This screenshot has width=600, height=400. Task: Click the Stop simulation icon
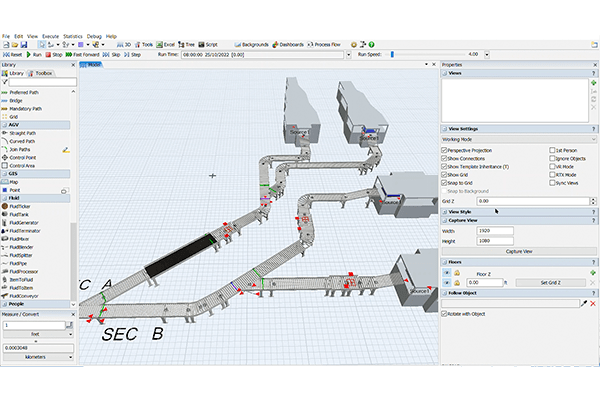(49, 54)
